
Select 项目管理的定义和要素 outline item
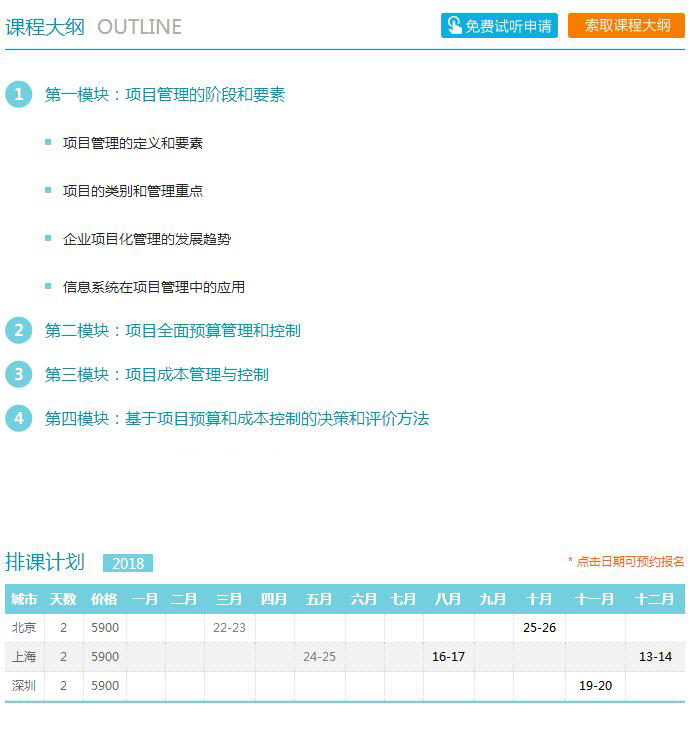[x=133, y=143]
